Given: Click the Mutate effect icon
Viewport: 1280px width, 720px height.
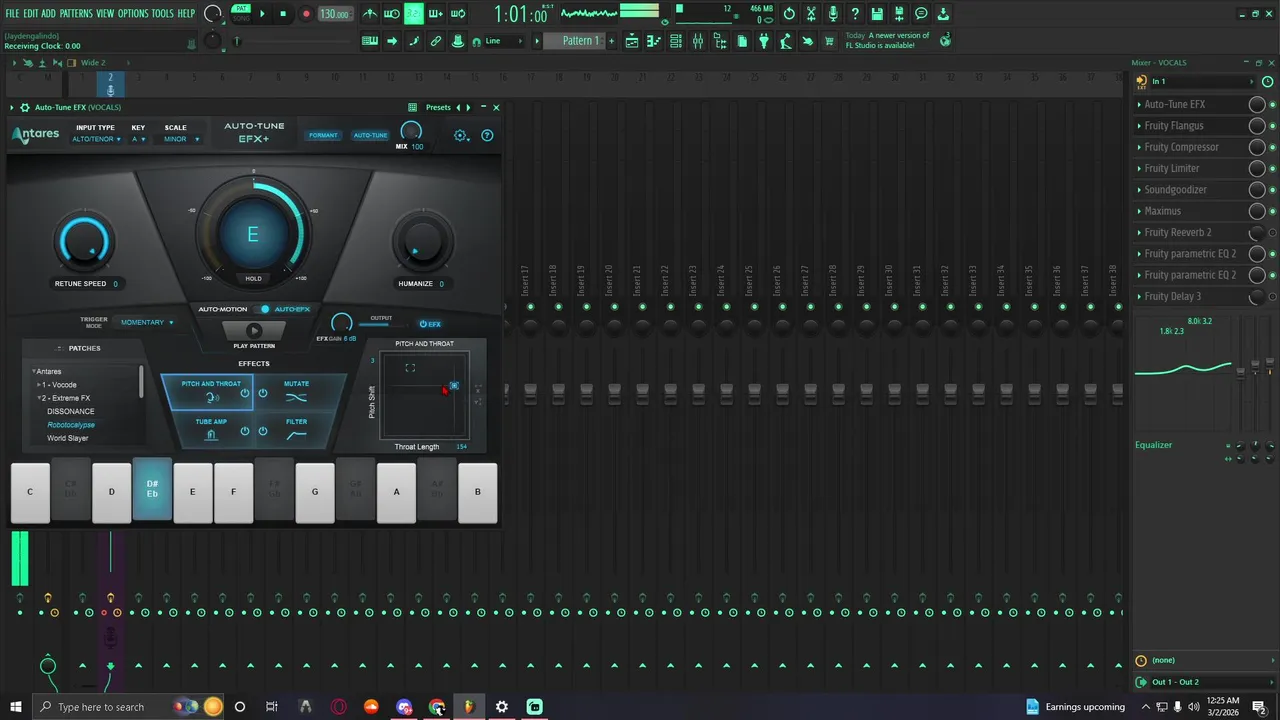Looking at the screenshot, I should pyautogui.click(x=296, y=397).
